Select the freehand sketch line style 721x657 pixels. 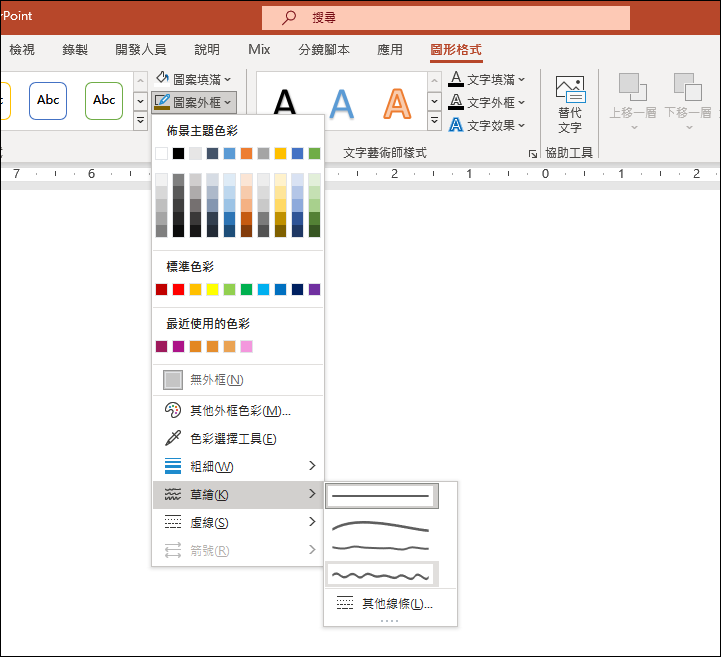click(382, 548)
